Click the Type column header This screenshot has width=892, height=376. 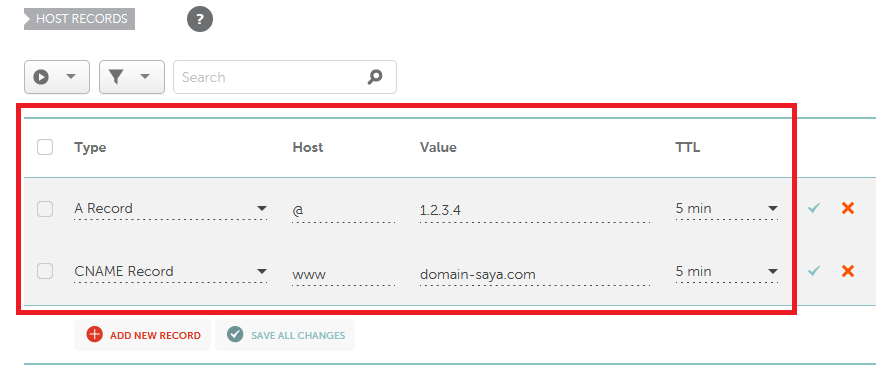pos(90,148)
